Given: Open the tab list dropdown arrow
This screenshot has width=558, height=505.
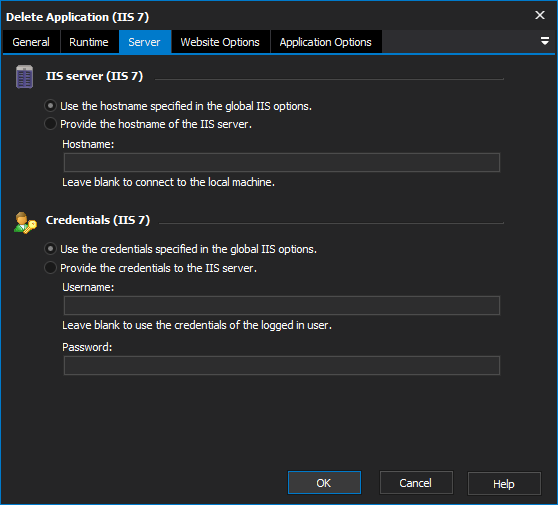Looking at the screenshot, I should [x=544, y=41].
